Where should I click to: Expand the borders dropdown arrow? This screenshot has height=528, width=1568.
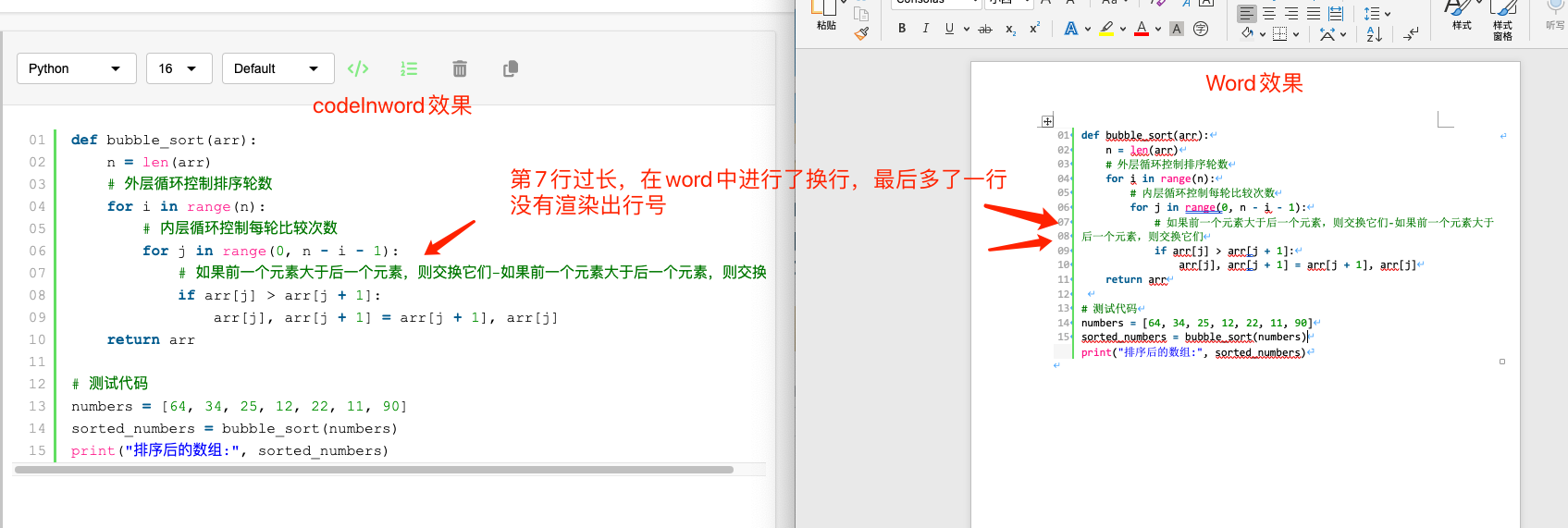[1296, 34]
